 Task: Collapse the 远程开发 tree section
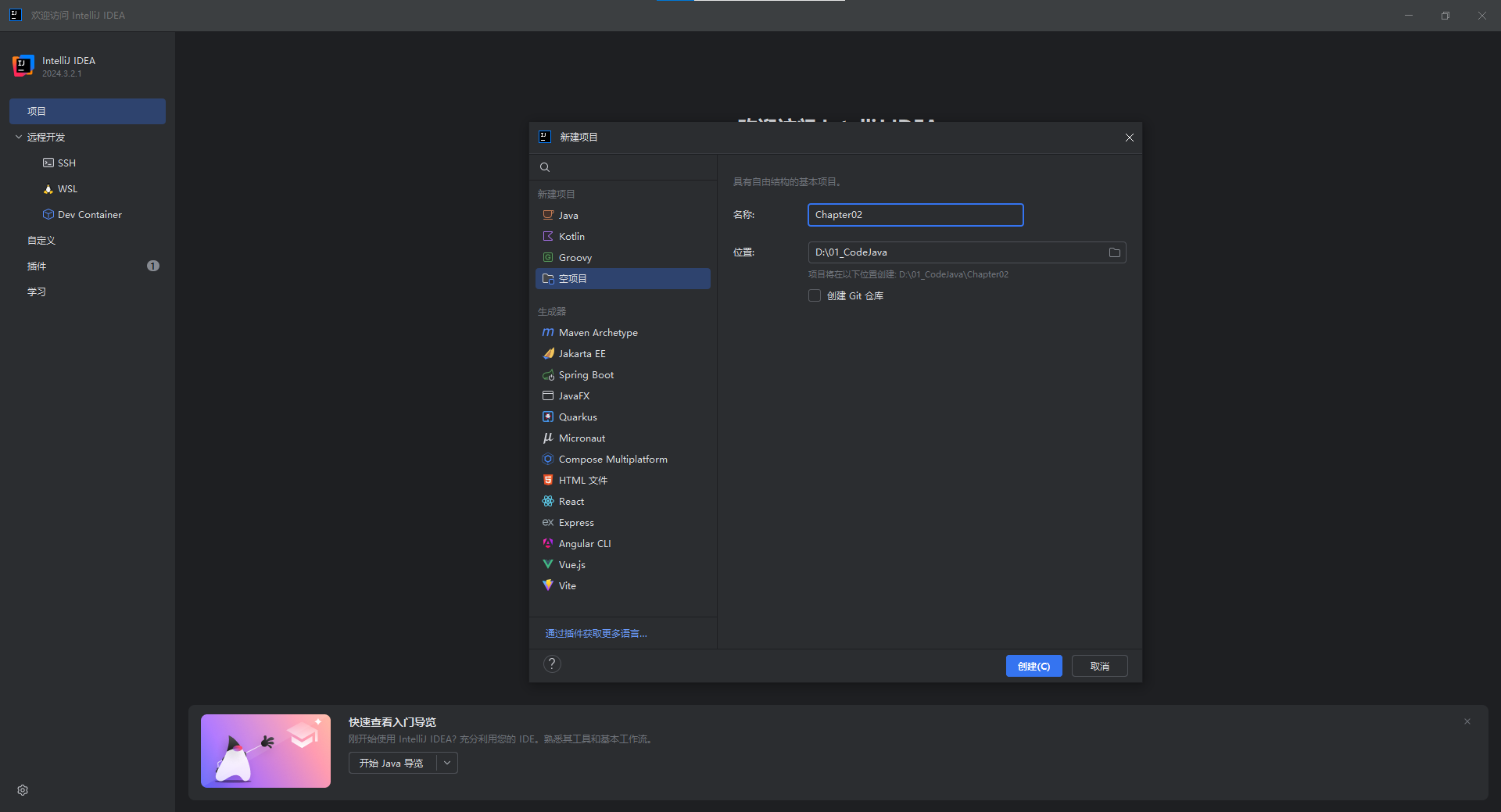click(19, 137)
